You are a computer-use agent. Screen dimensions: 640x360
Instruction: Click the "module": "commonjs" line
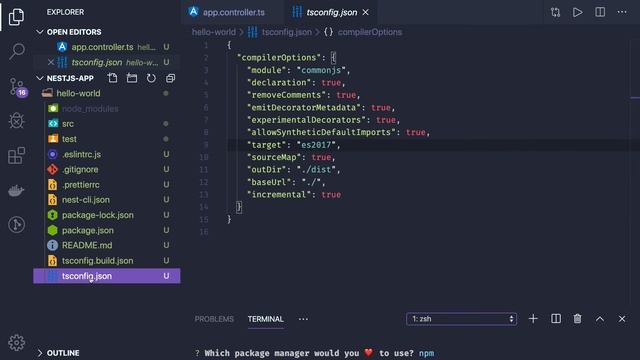tap(298, 70)
